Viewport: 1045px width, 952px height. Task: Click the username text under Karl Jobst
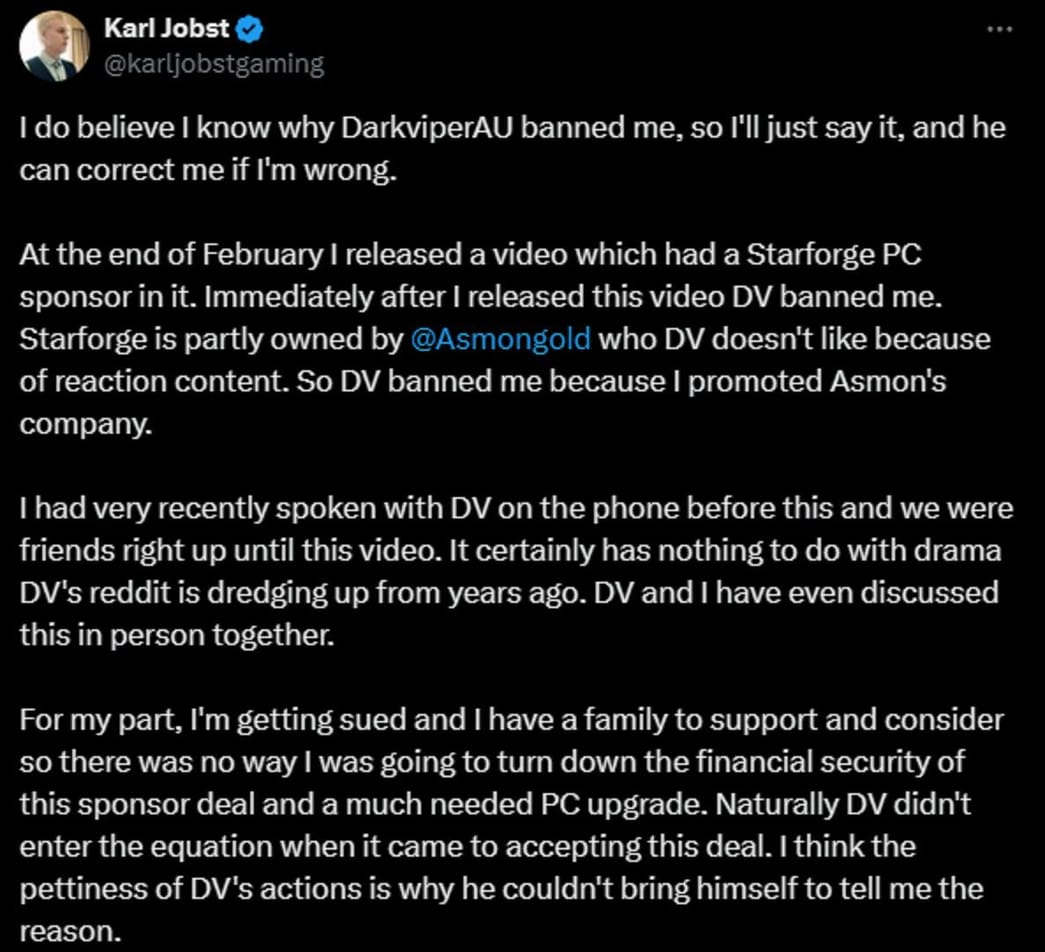click(x=214, y=62)
